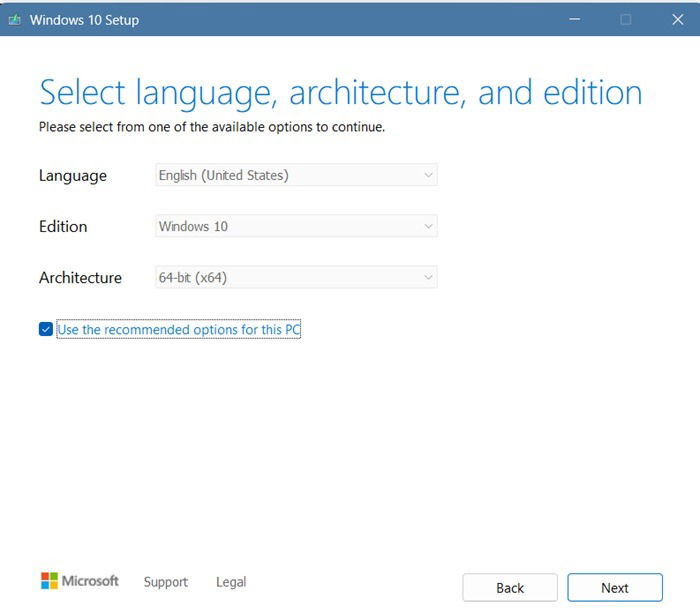700x613 pixels.
Task: Click the Windows 10 Setup title bar icon
Action: [x=14, y=19]
